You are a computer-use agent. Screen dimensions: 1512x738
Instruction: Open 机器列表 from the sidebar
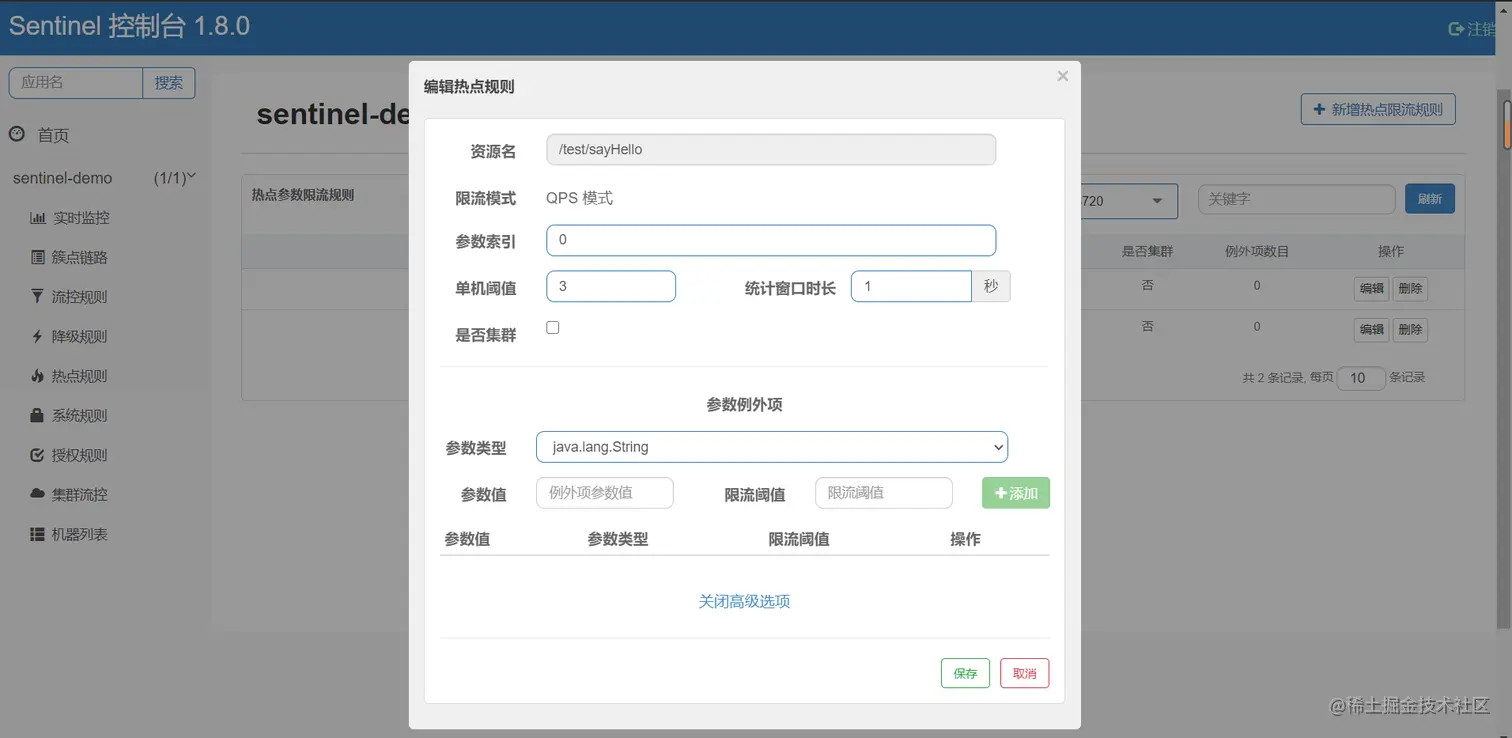[x=79, y=534]
